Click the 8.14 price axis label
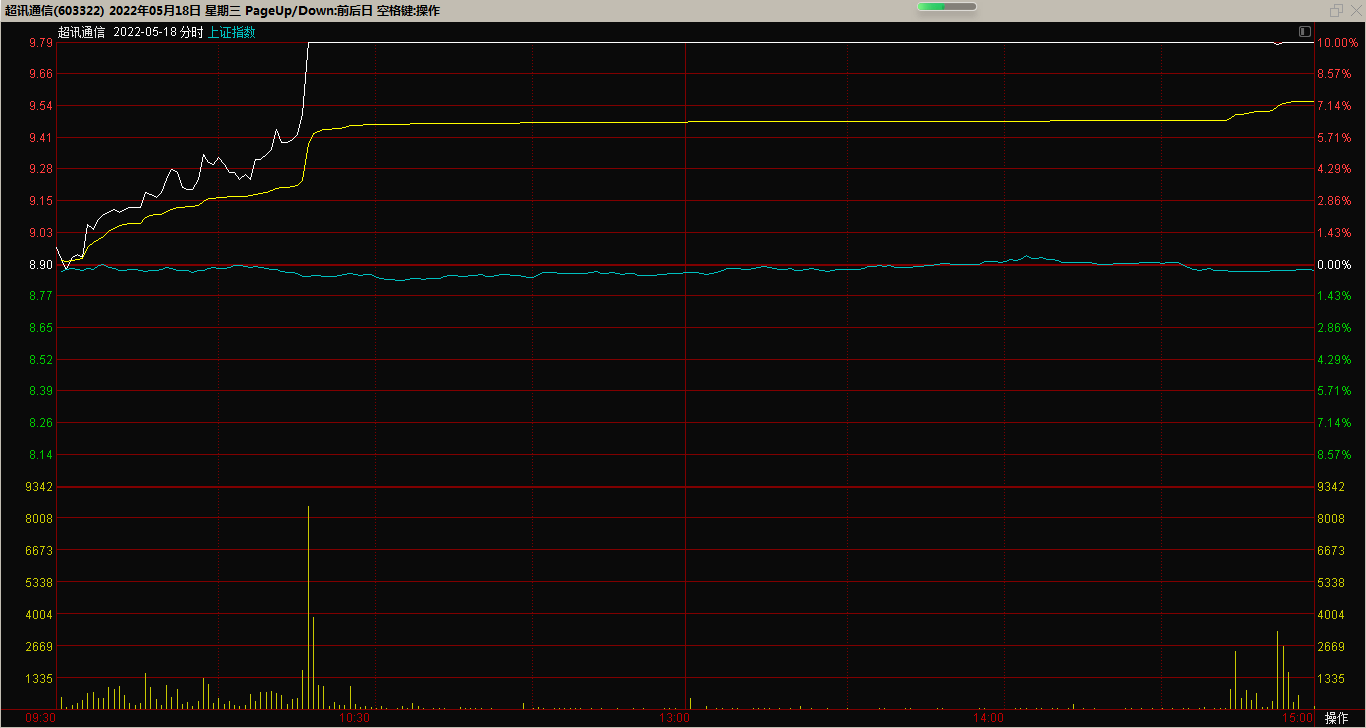Image resolution: width=1366 pixels, height=728 pixels. click(41, 455)
